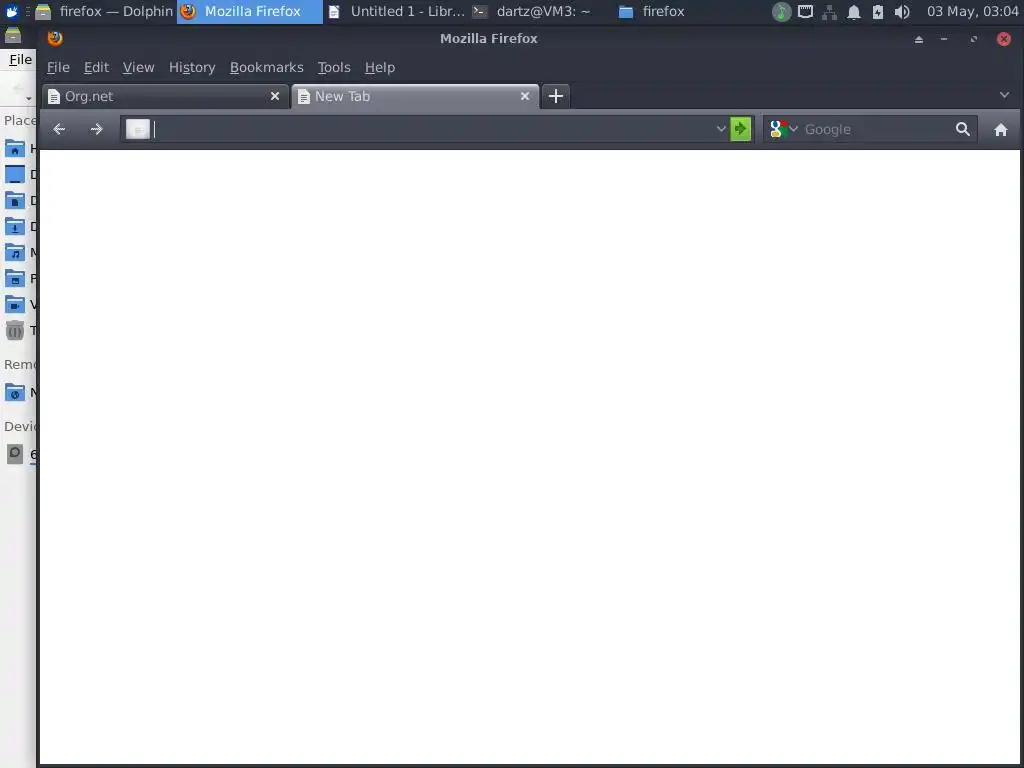Open the File menu in Firefox
1024x768 pixels.
click(x=58, y=67)
